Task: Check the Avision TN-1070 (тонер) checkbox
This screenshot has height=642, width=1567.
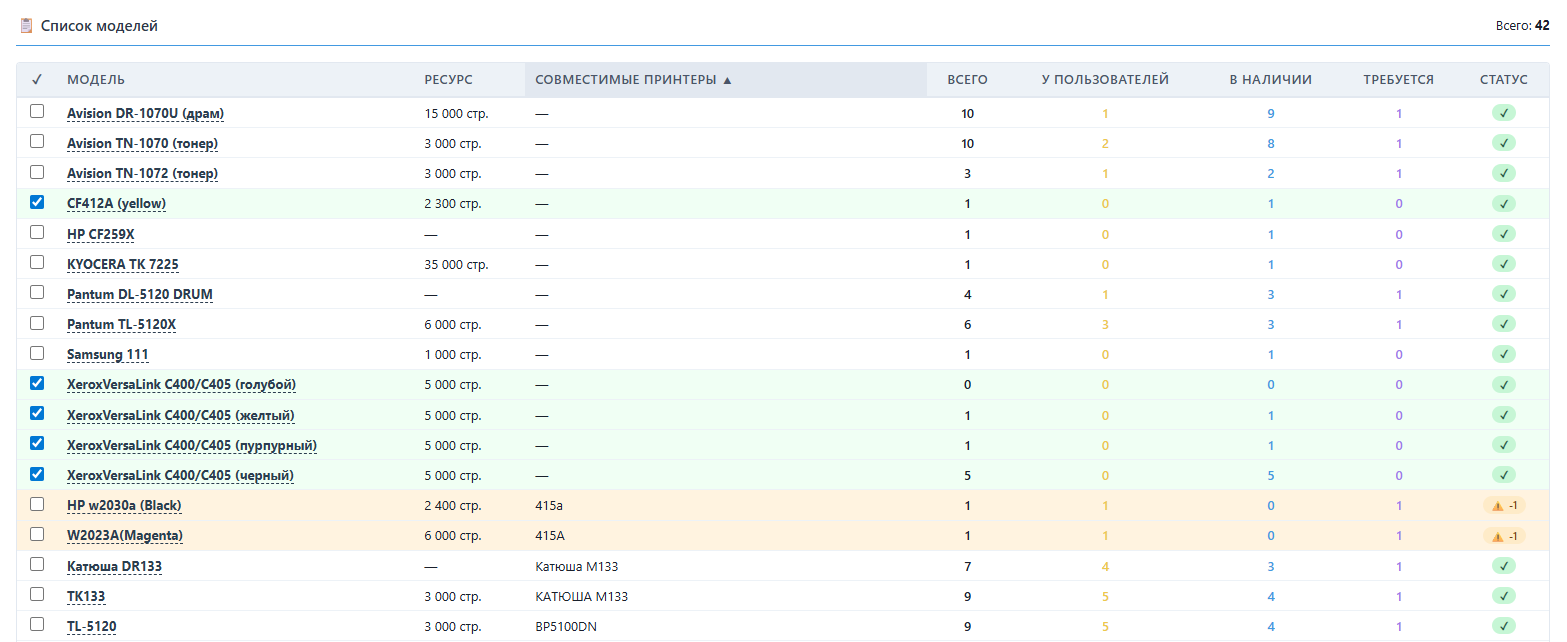Action: tap(37, 142)
